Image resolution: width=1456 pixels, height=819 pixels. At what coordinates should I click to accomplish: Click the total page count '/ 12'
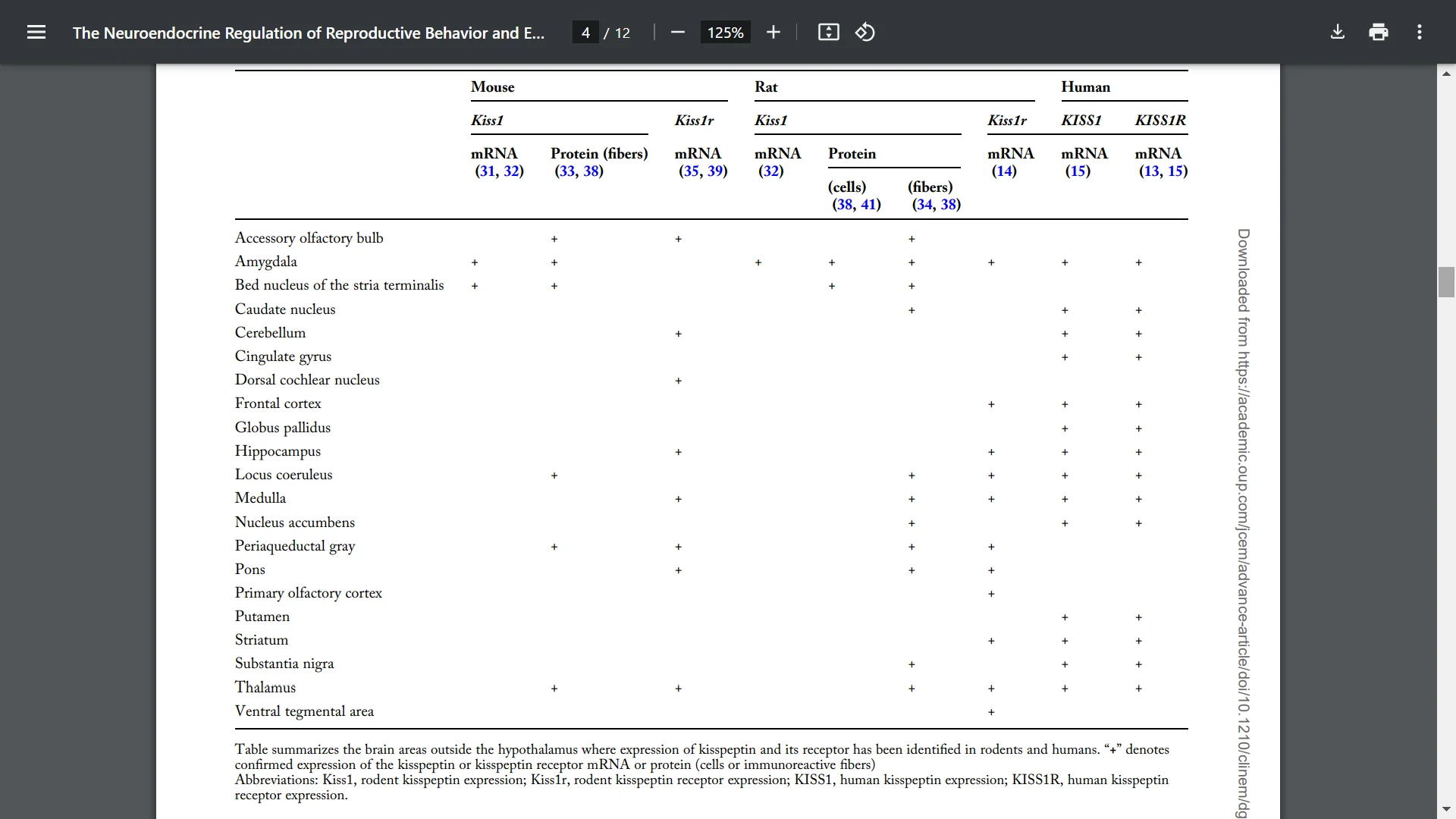(617, 33)
